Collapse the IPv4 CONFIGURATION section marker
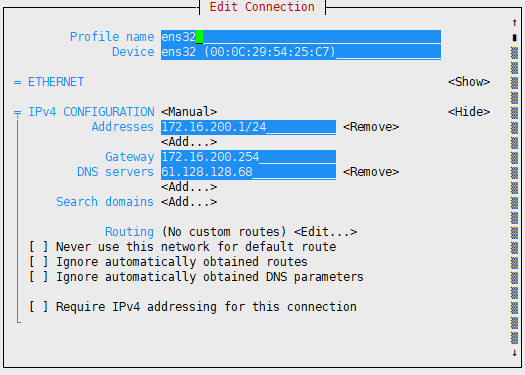The width and height of the screenshot is (525, 375). click(x=17, y=112)
